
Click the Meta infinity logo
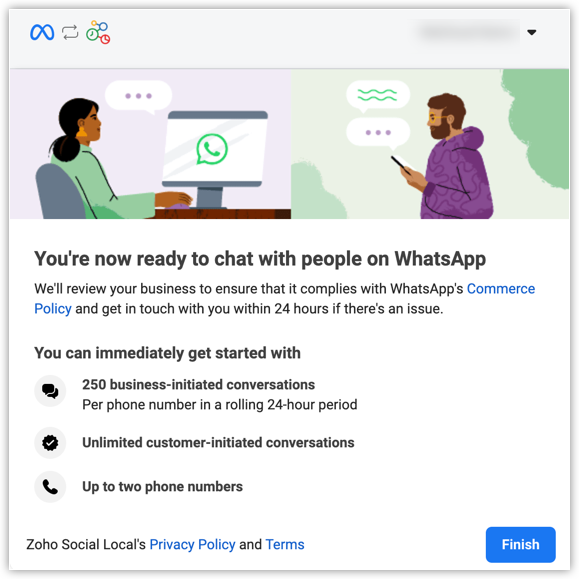point(42,32)
